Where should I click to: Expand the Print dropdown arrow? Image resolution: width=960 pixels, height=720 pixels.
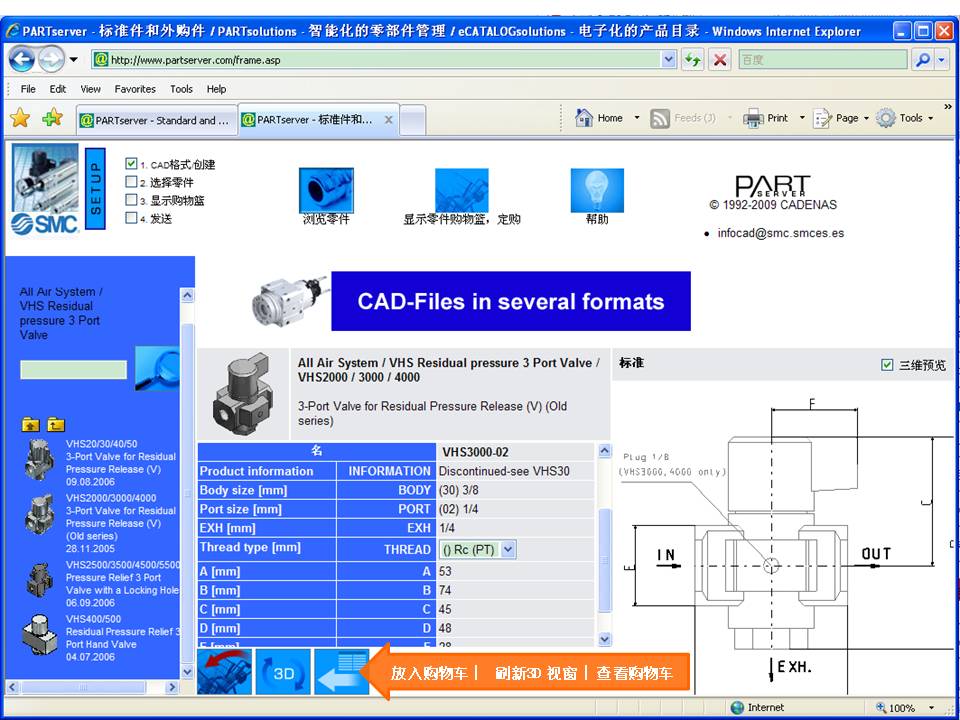tap(802, 118)
